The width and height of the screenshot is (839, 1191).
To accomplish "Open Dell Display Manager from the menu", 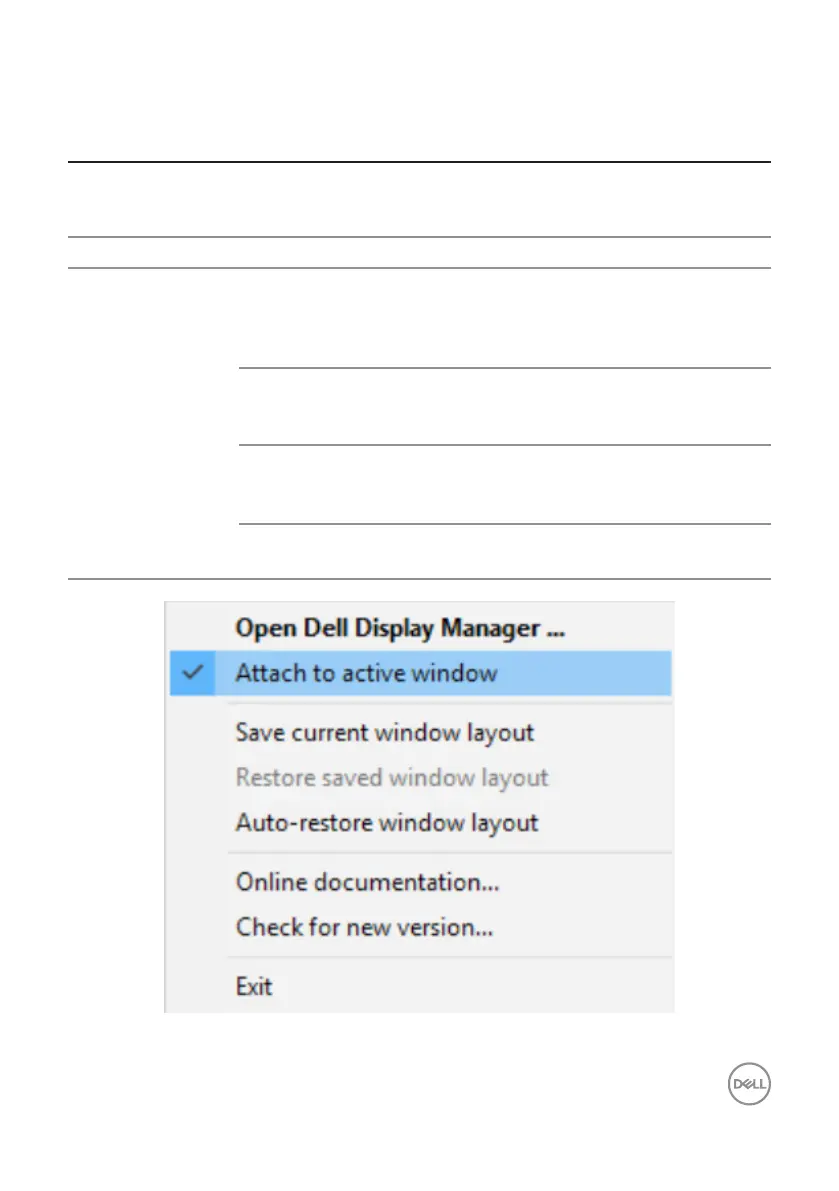I will click(x=399, y=628).
